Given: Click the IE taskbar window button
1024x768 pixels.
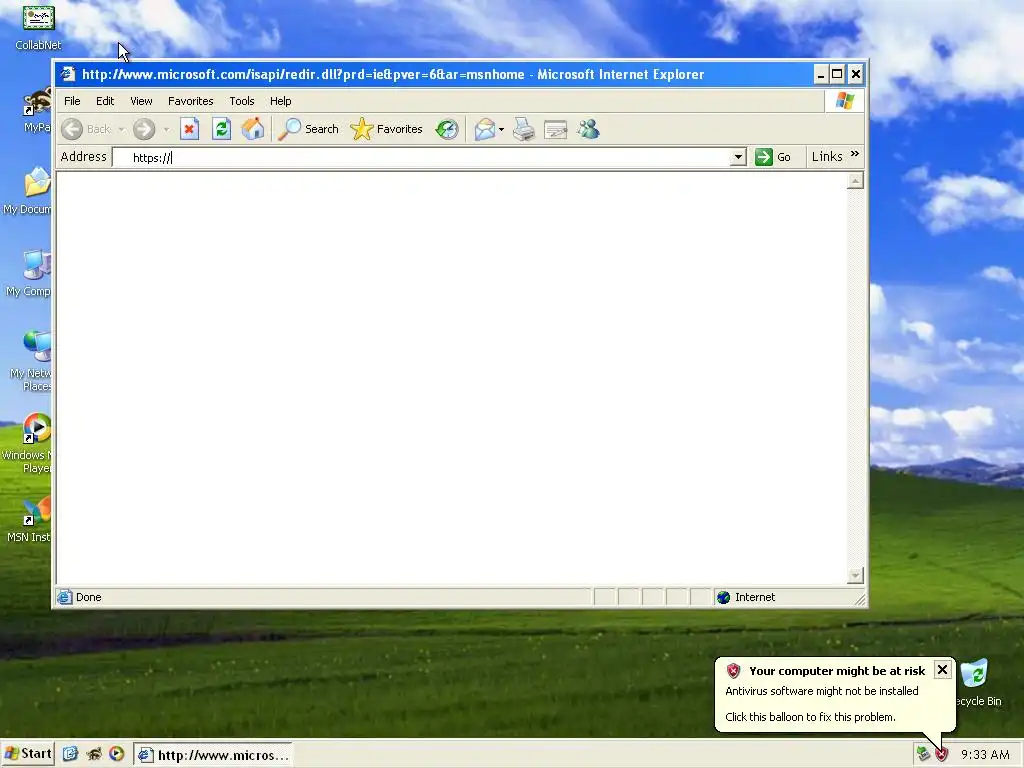Looking at the screenshot, I should pos(214,755).
